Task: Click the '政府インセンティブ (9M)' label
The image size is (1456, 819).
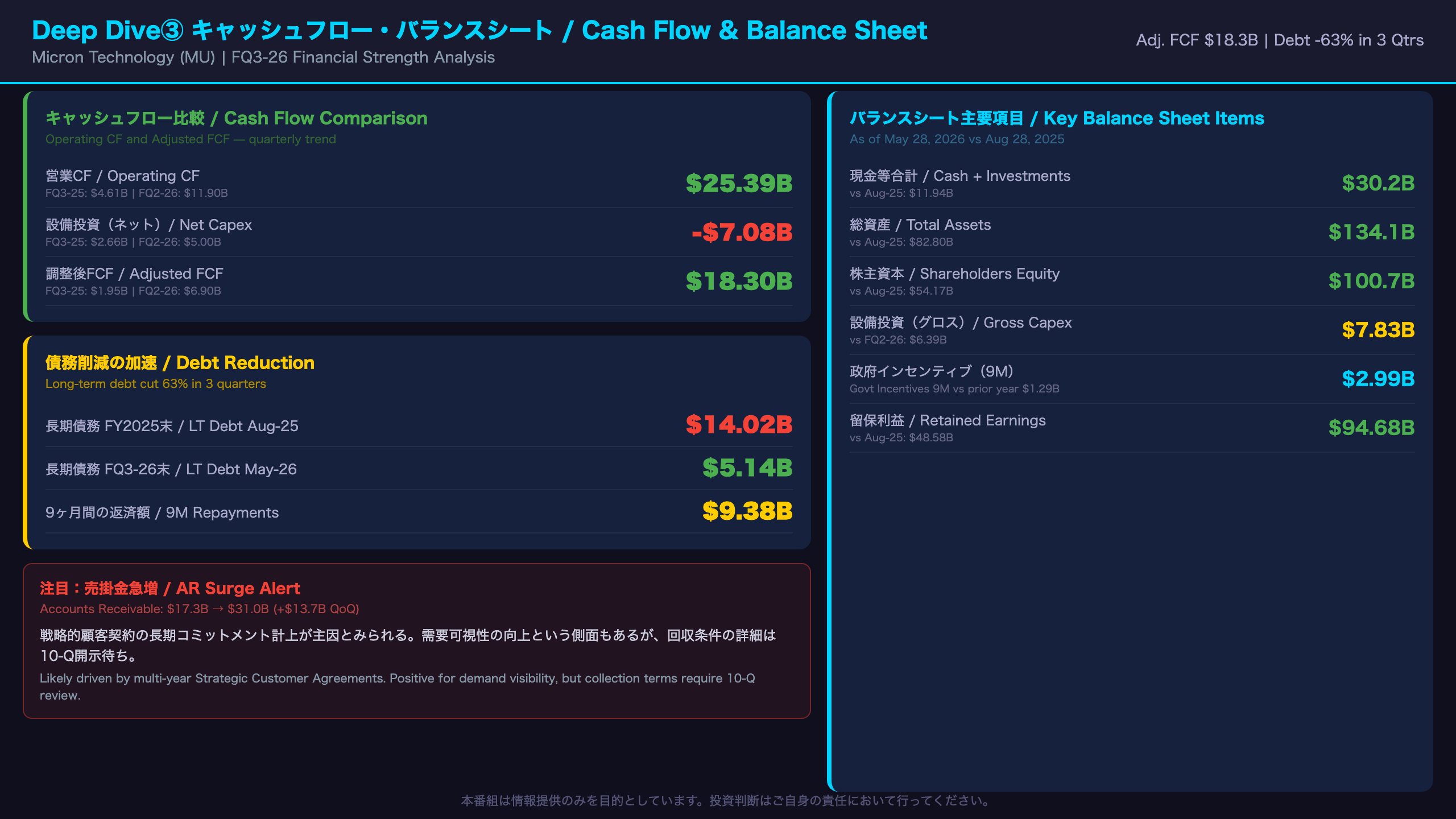Action: point(932,371)
